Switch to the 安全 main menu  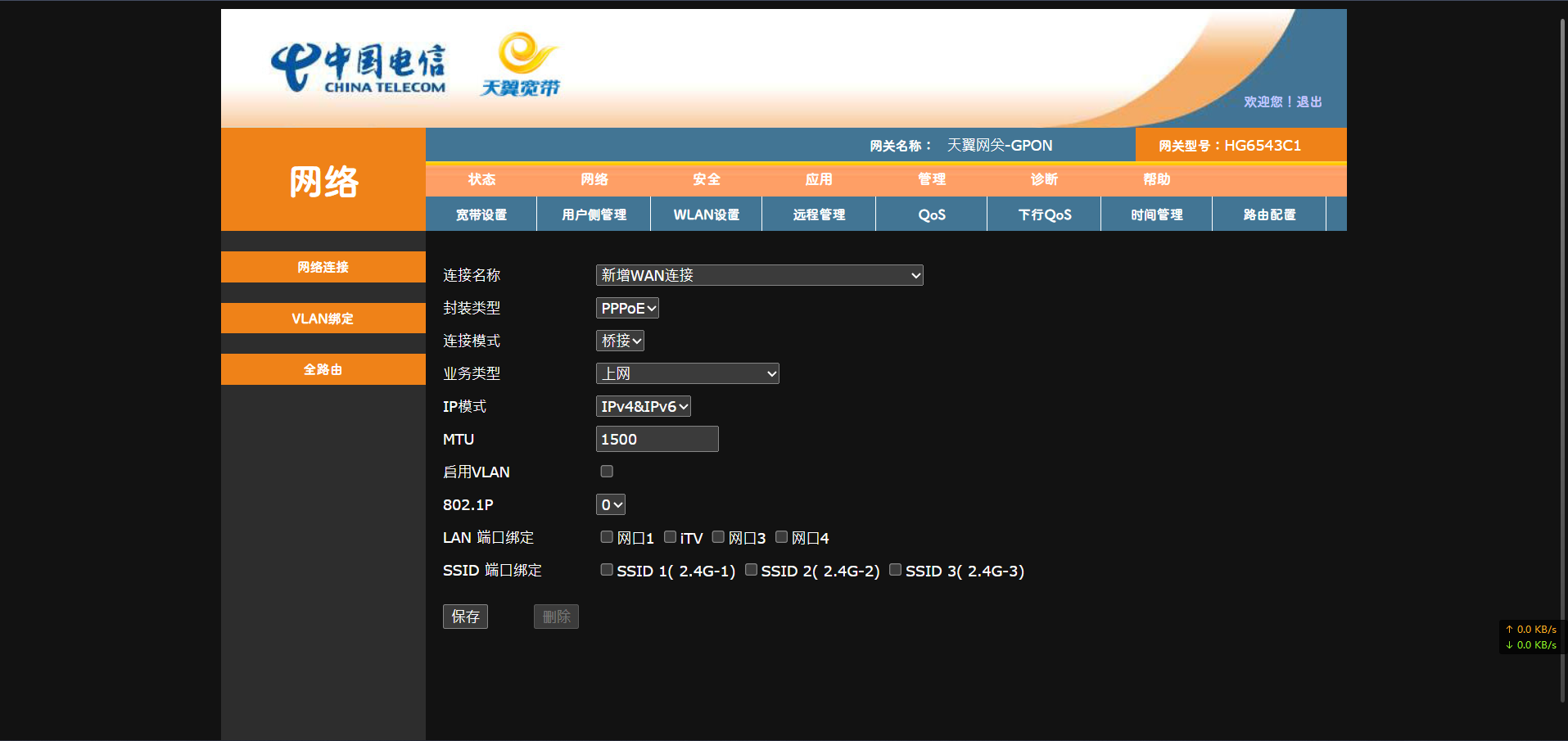click(707, 179)
